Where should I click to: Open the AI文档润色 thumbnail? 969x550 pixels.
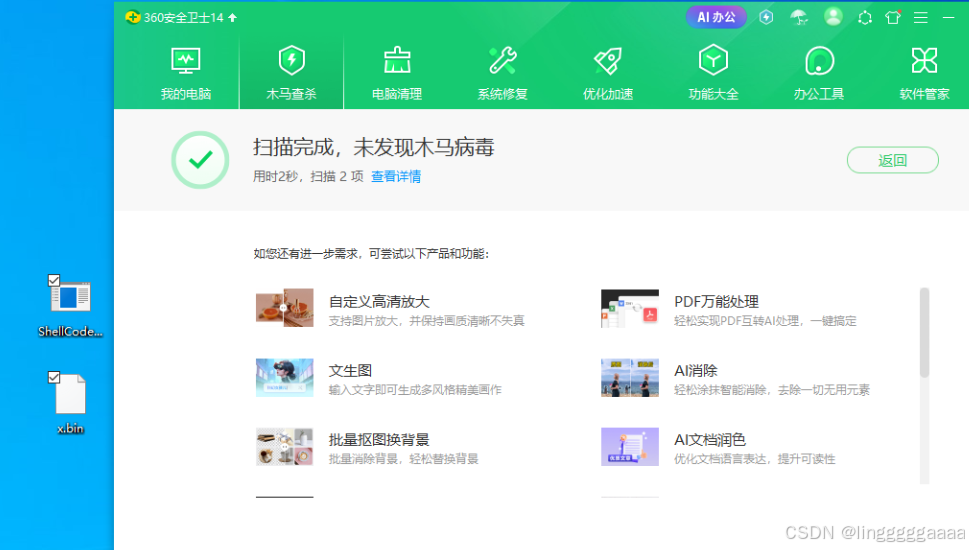(630, 446)
